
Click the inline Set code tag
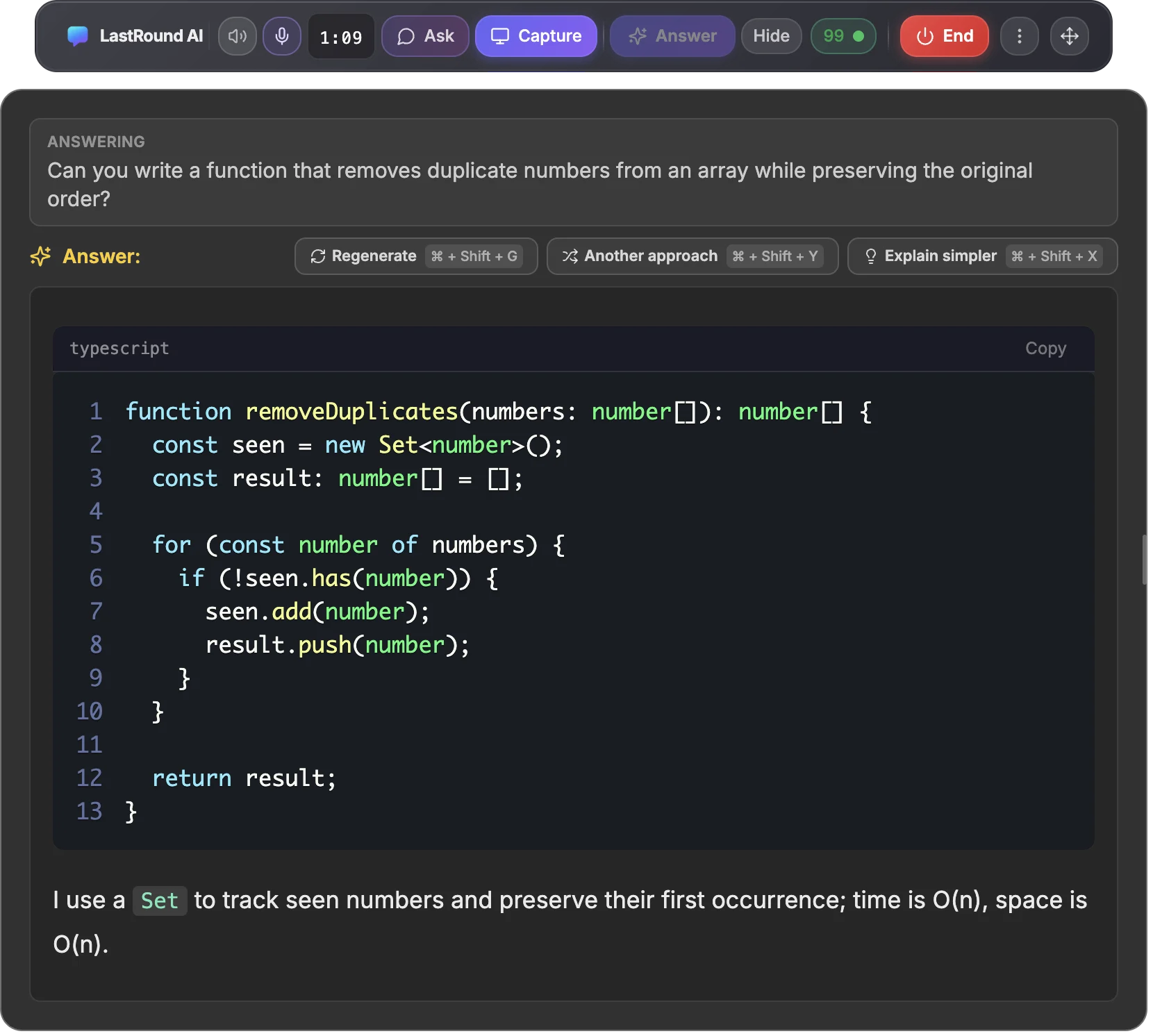[160, 901]
